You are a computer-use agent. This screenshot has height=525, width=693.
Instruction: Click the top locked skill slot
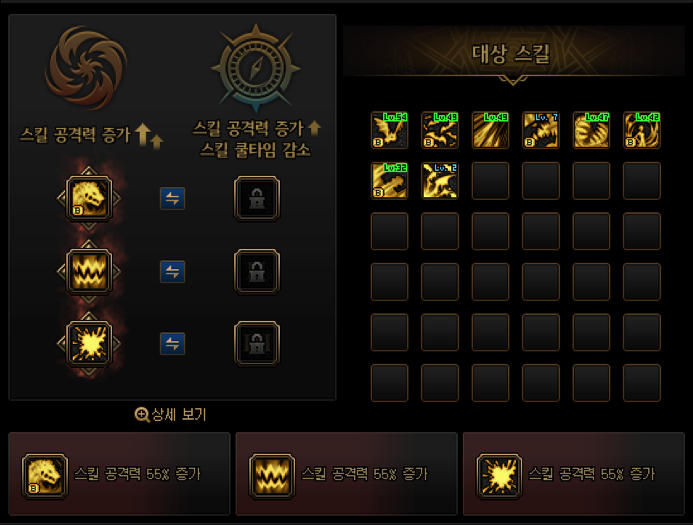[257, 198]
